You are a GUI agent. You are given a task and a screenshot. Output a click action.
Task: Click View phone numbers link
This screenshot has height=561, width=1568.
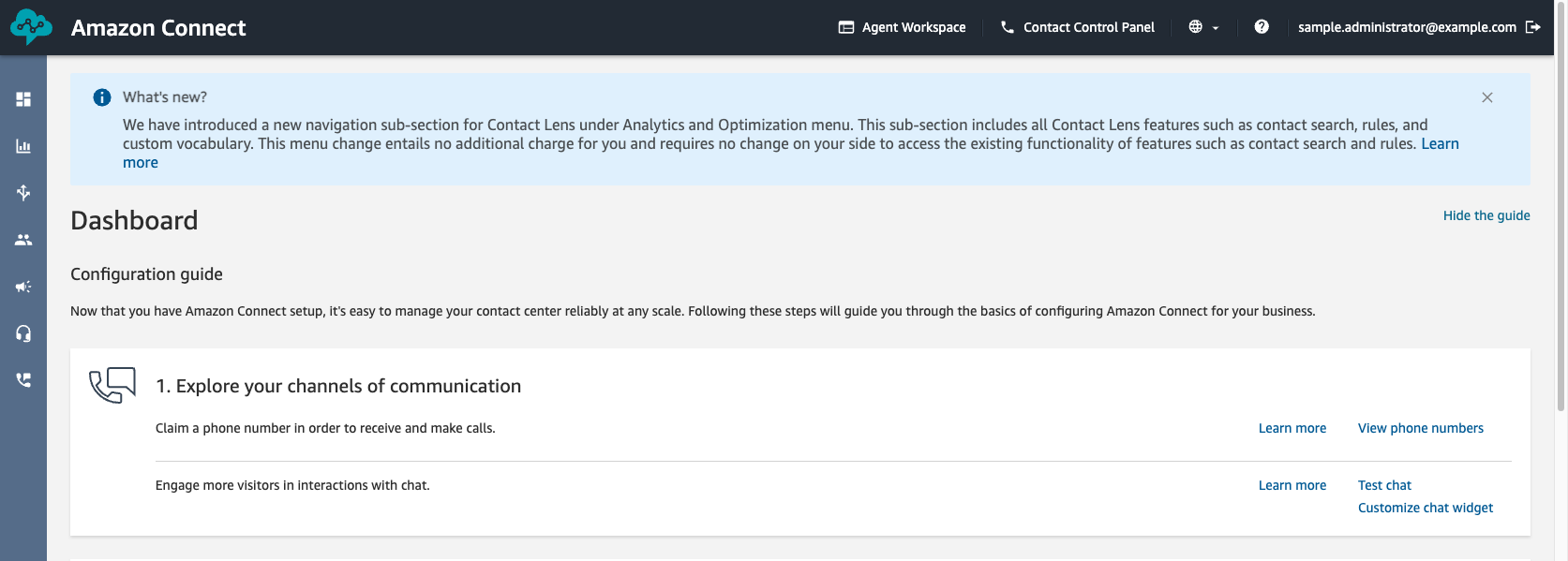click(1420, 428)
